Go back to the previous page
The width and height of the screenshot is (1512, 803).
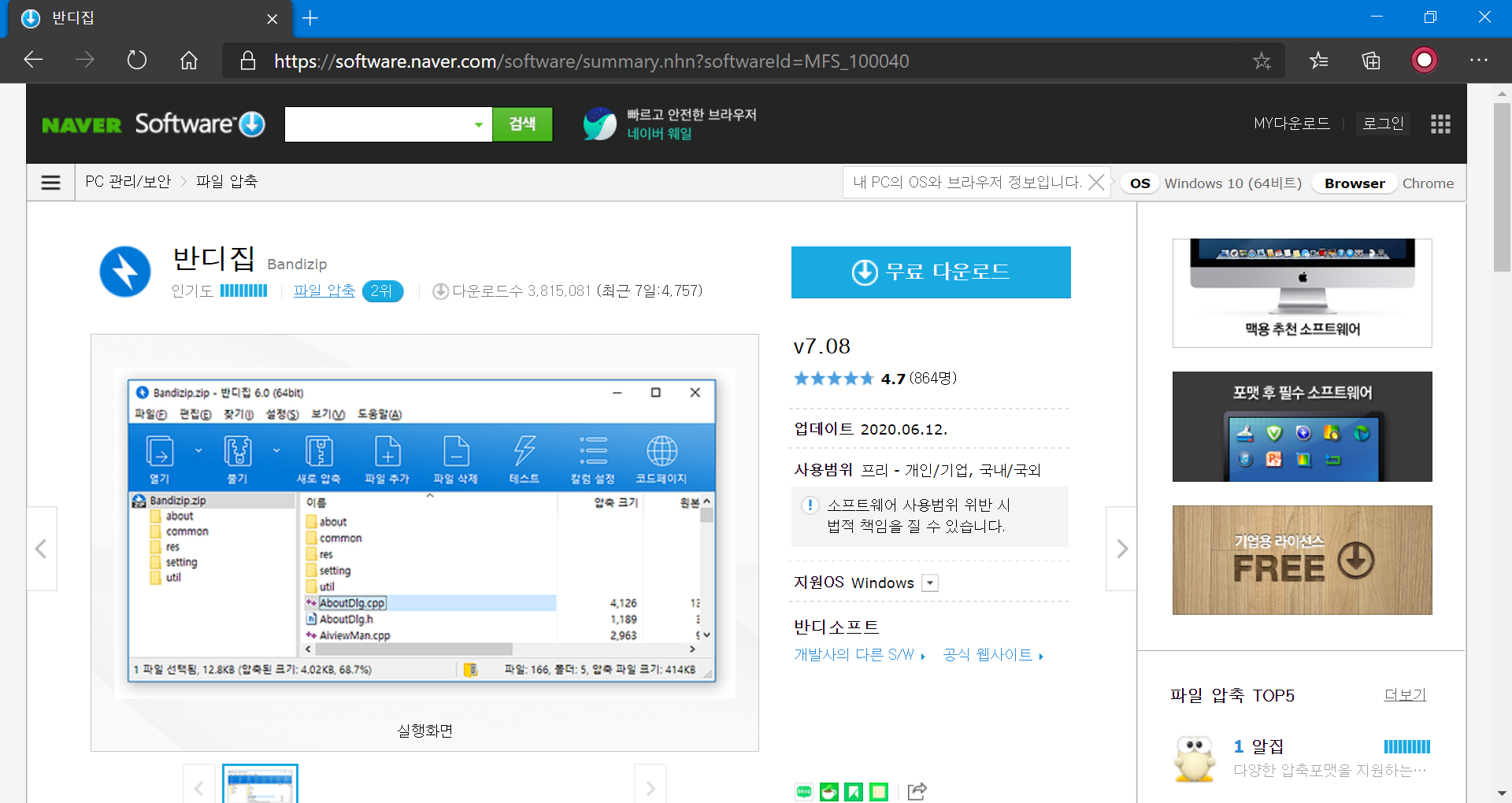pos(33,60)
